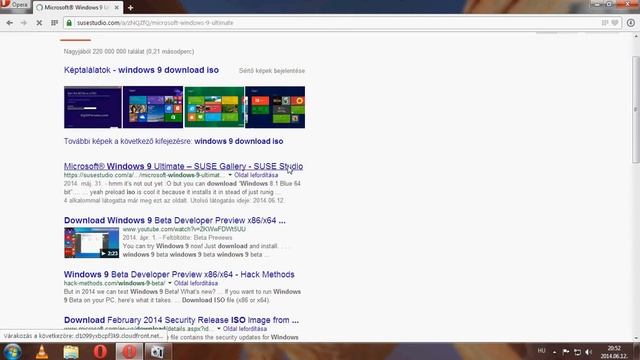Screen dimensions: 640x360
Task: Click the green padlock security badge
Action: tap(69, 23)
